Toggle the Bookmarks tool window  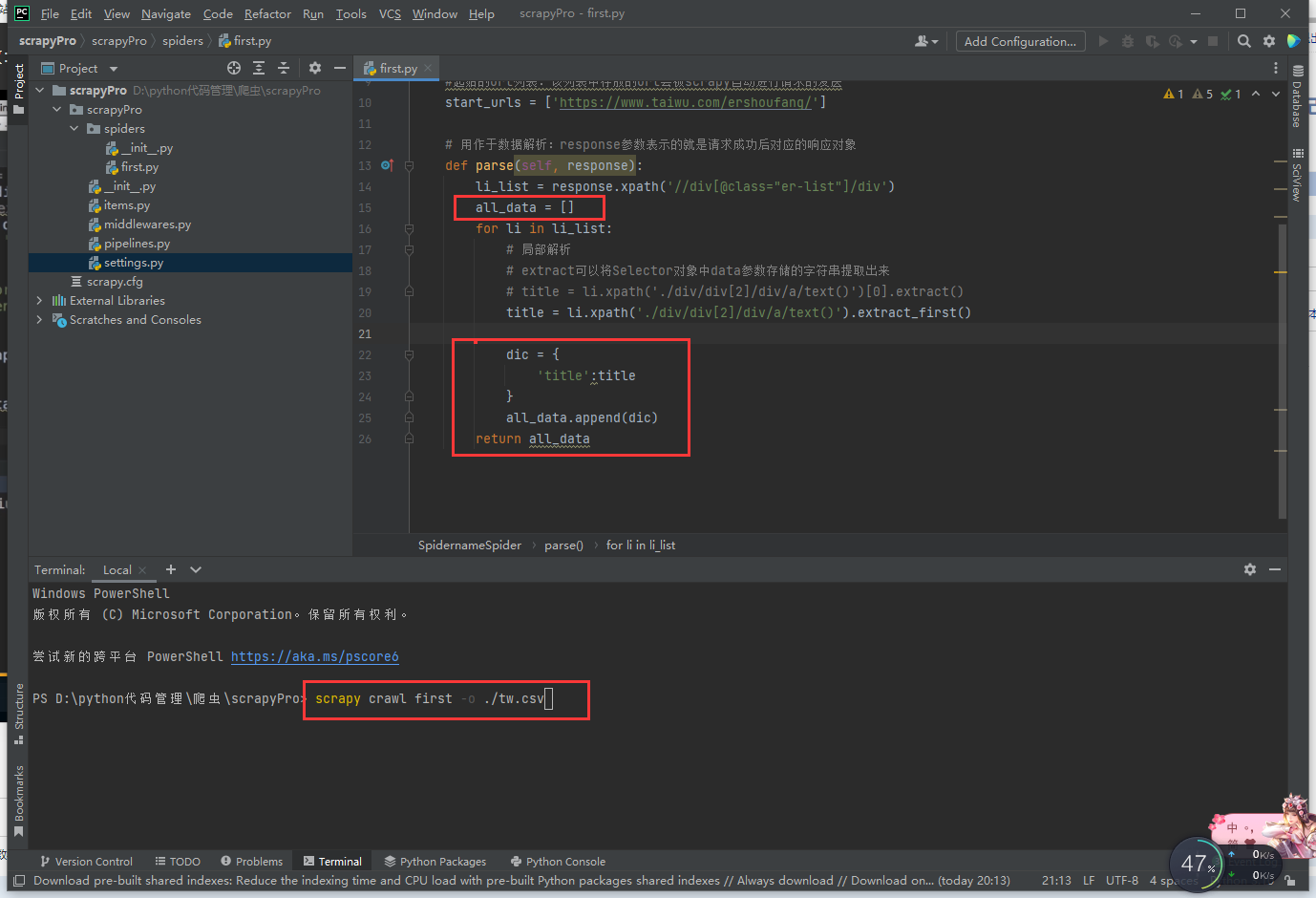19,801
